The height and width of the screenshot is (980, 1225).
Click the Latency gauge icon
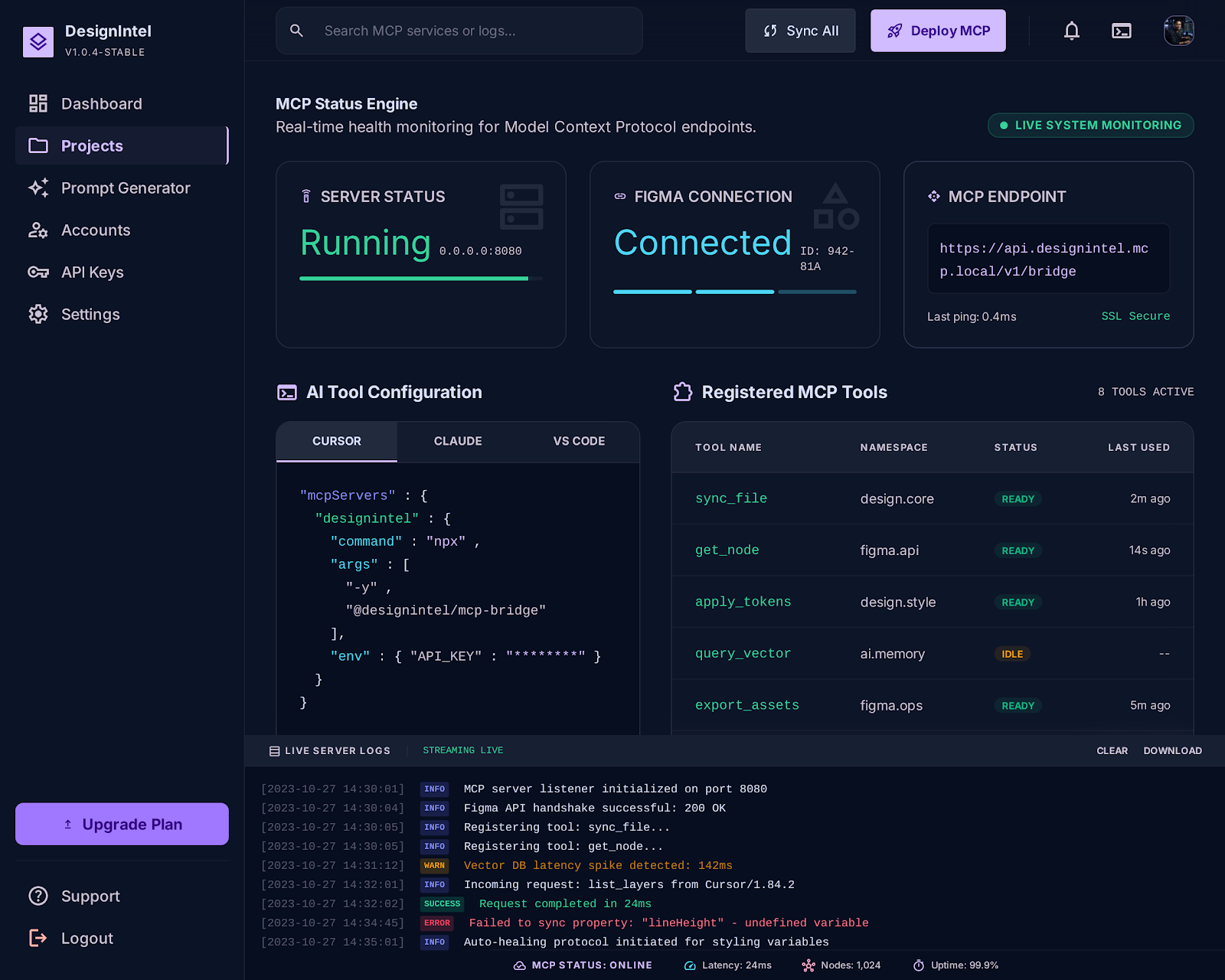(690, 965)
